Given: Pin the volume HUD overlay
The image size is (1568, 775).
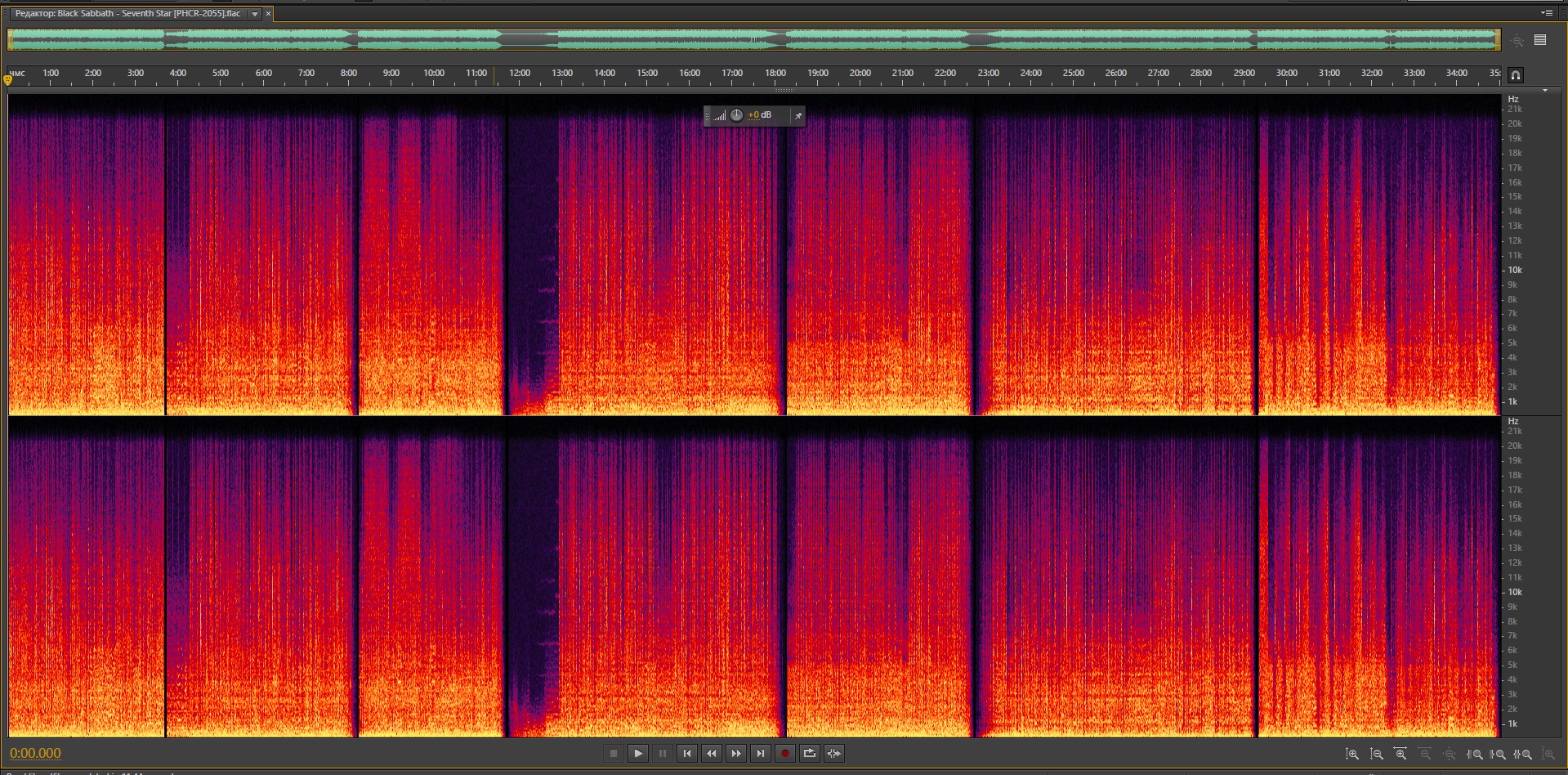Looking at the screenshot, I should coord(797,116).
